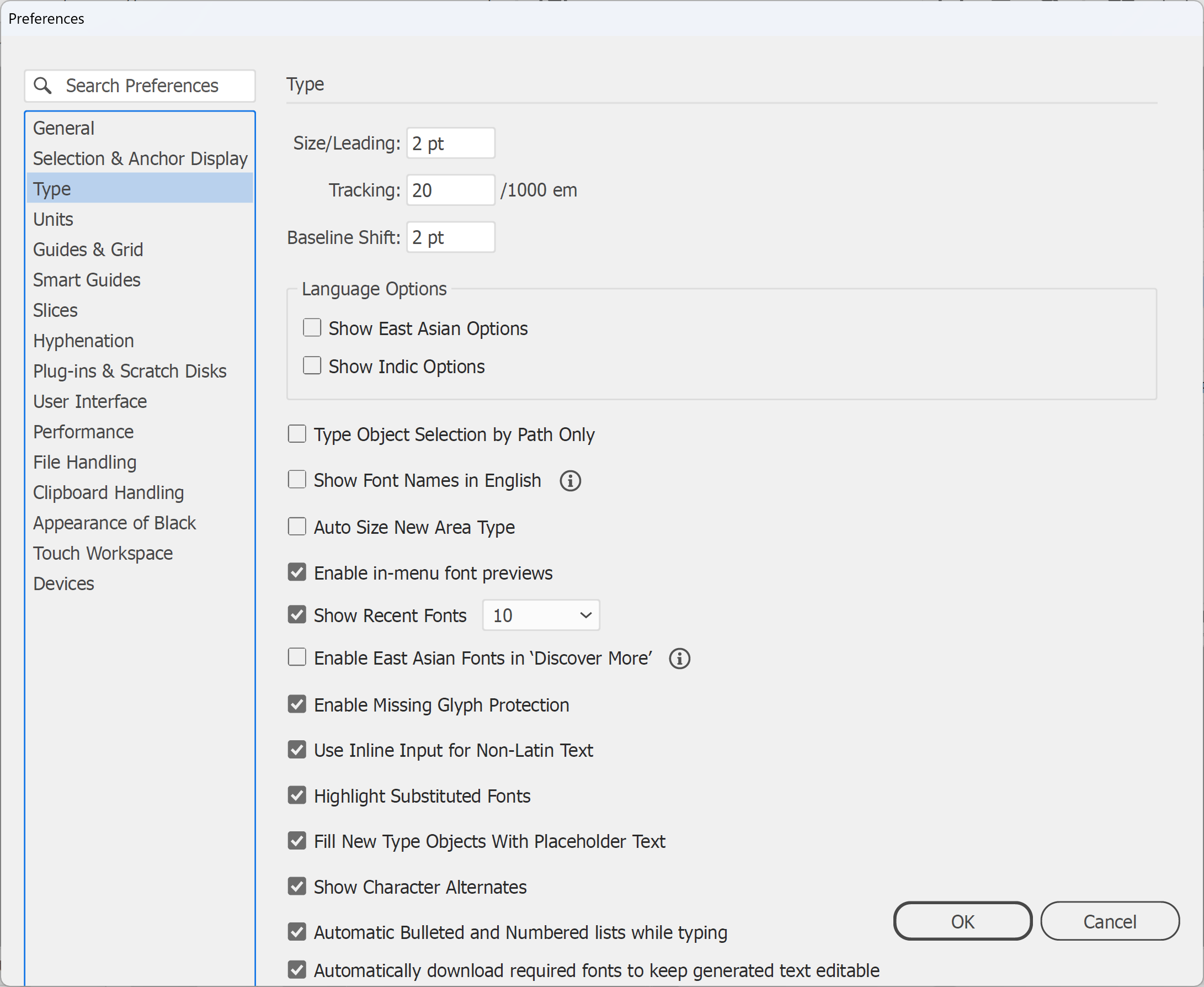Uncheck Use Inline Input for Non-Latin Text
Viewport: 1204px width, 987px height.
(x=297, y=750)
